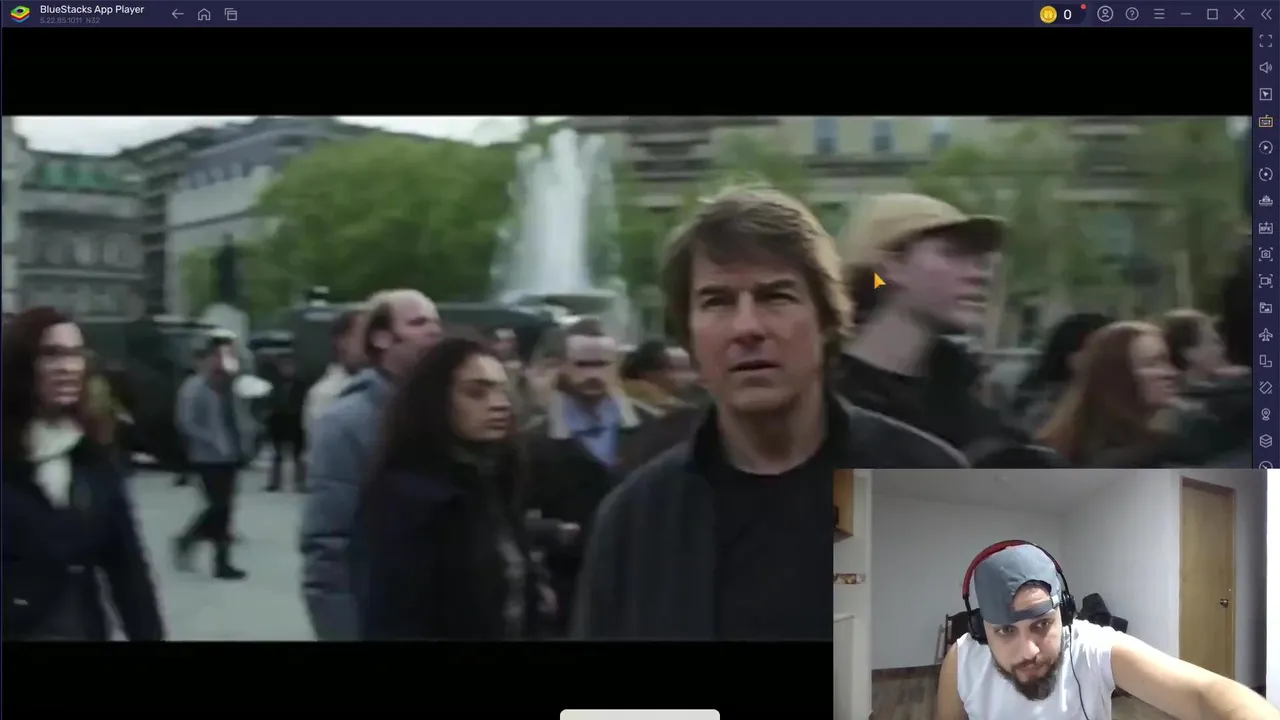The height and width of the screenshot is (720, 1280).
Task: Open the recent apps view
Action: [x=231, y=14]
